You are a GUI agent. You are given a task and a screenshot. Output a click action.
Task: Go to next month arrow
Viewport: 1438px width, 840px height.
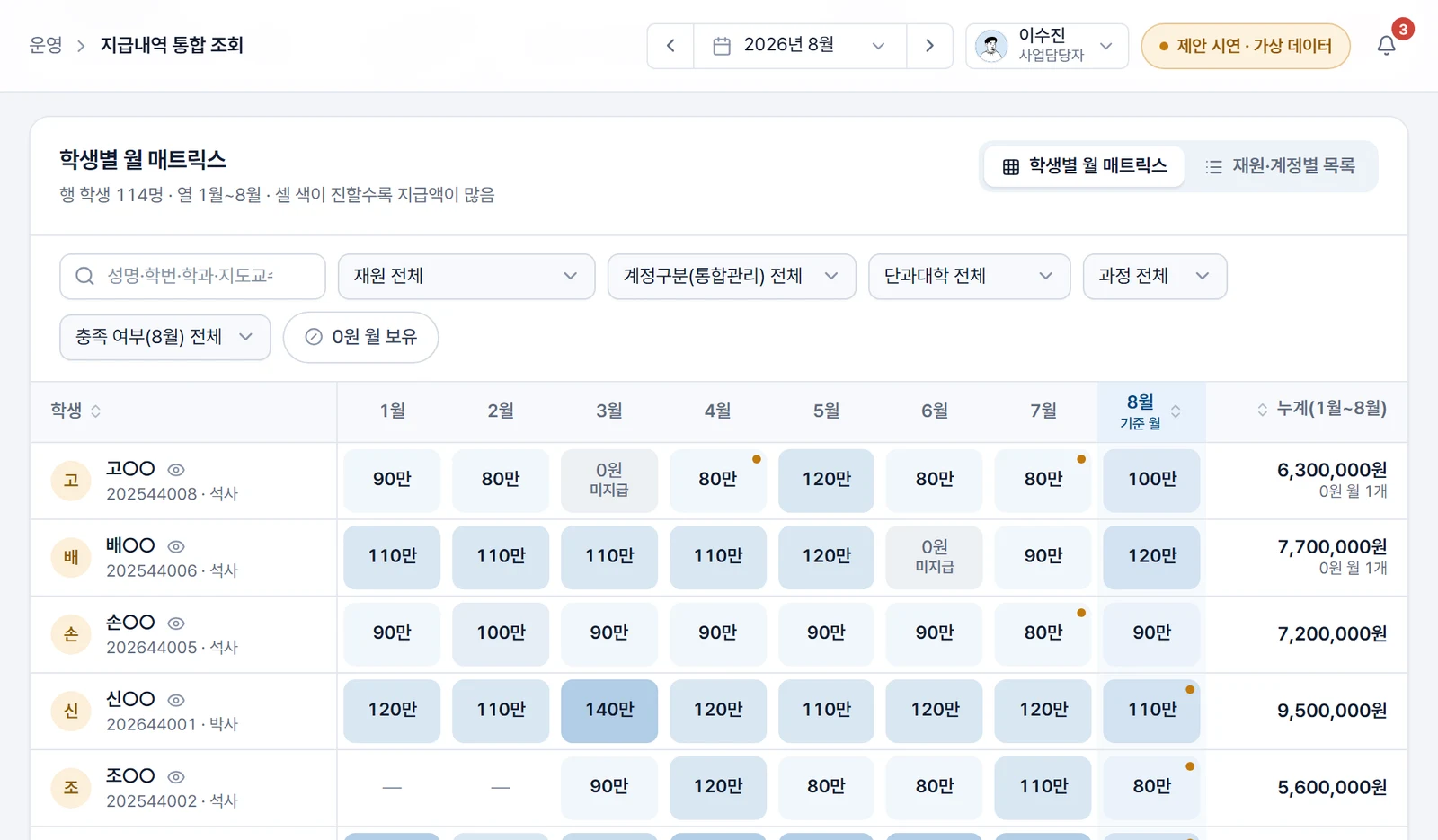click(929, 46)
